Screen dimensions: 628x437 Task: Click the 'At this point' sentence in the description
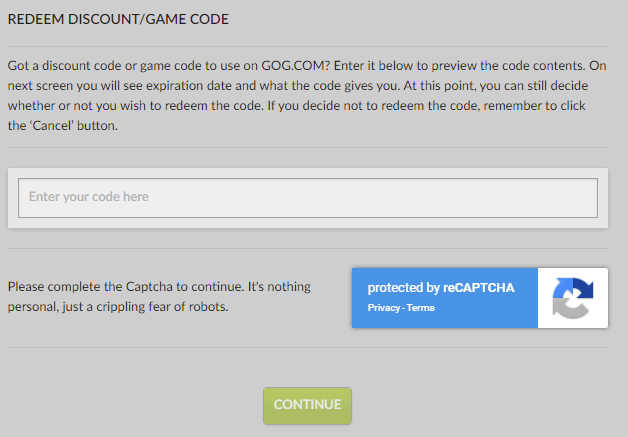point(495,86)
